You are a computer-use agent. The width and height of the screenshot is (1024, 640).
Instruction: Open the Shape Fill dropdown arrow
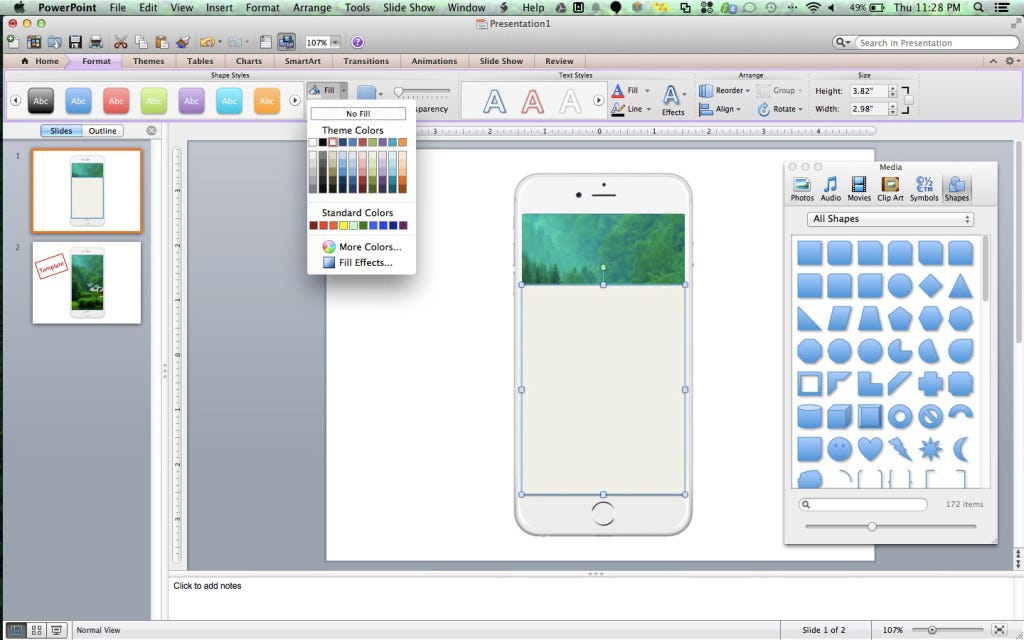[x=344, y=91]
